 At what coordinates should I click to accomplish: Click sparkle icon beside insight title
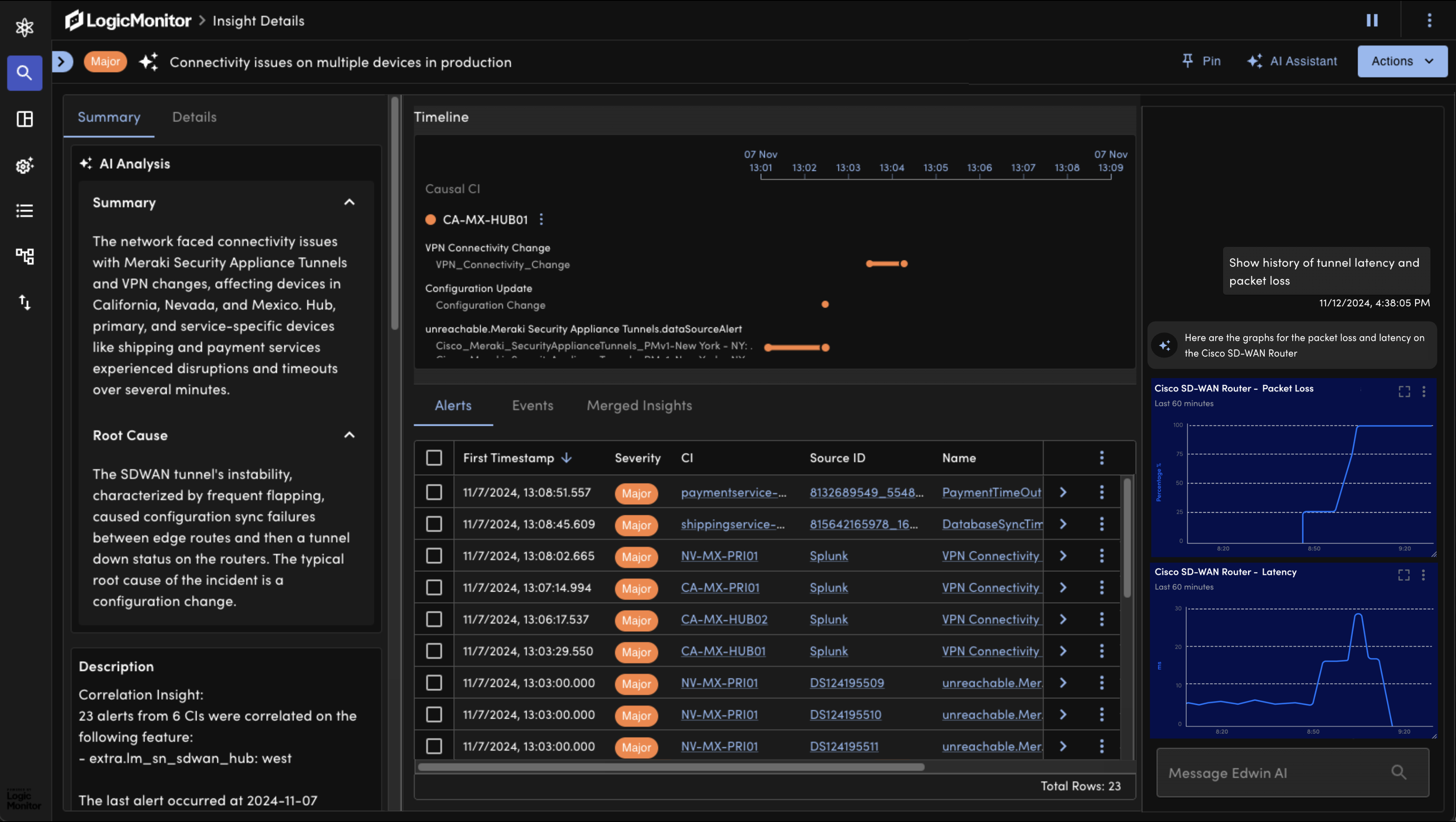149,62
